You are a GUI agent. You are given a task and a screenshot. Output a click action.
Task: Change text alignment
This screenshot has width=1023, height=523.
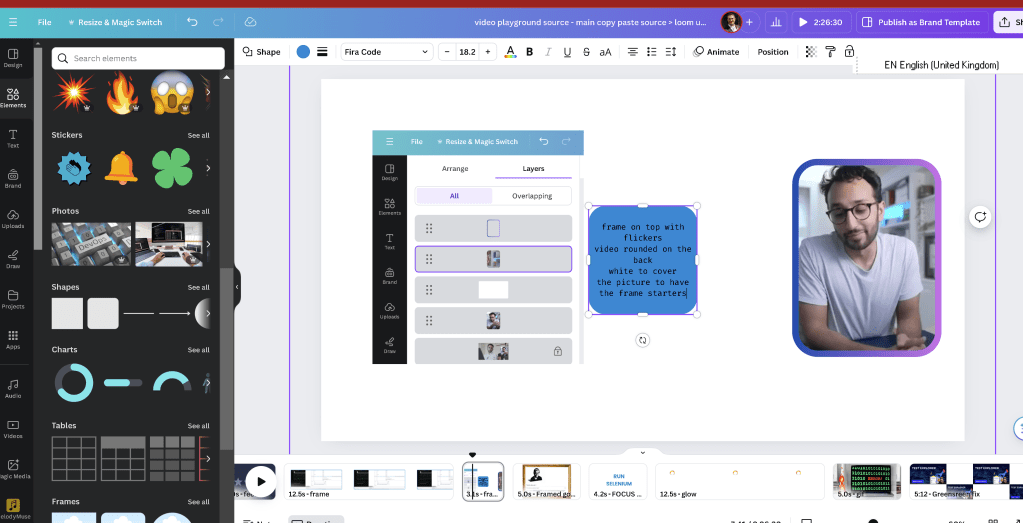click(x=632, y=52)
